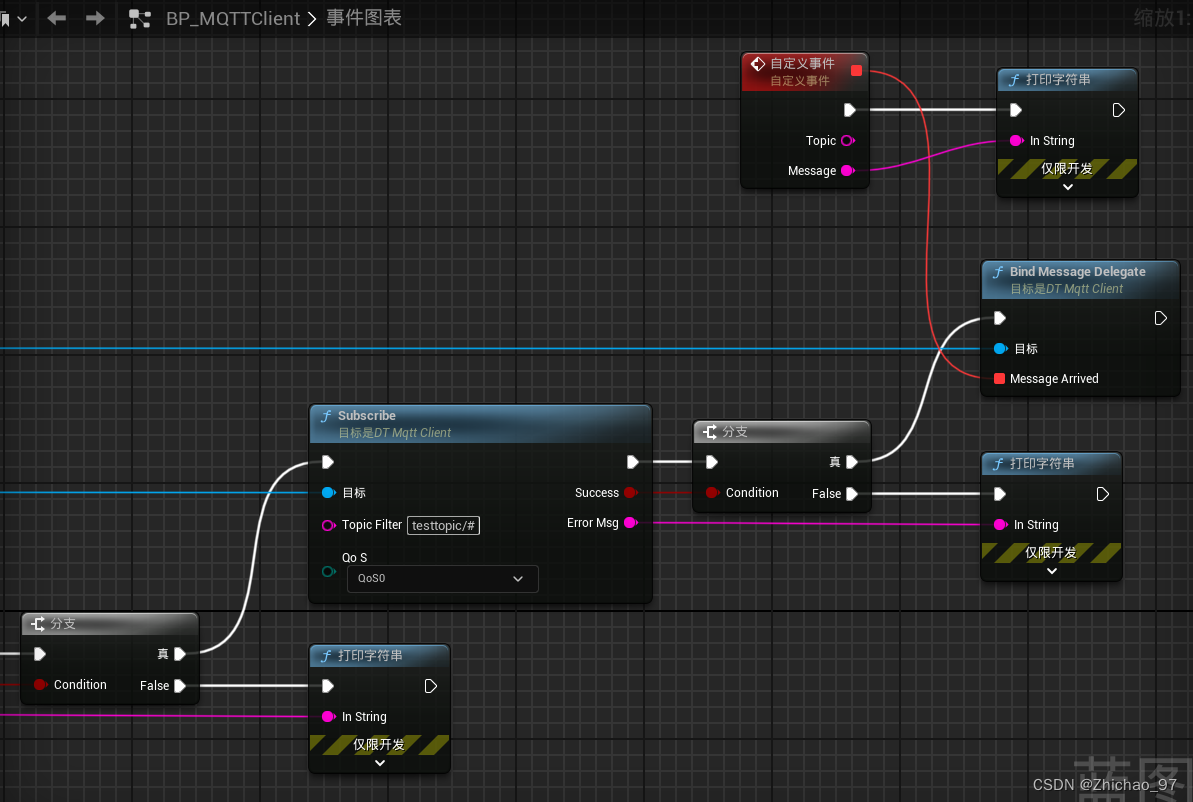Click the 缩放1:1 zoom indicator

coord(1163,17)
